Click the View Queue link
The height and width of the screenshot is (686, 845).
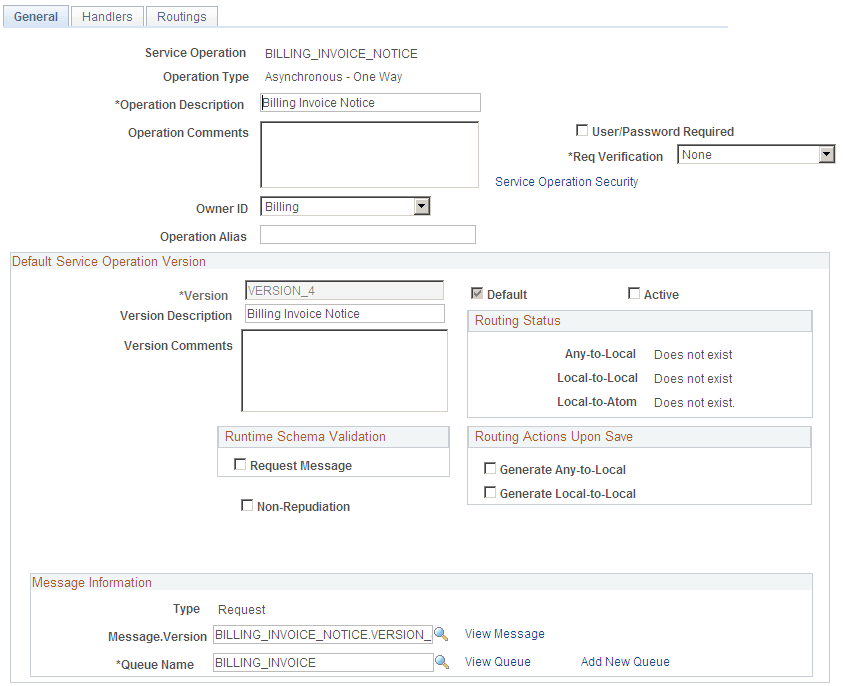[497, 661]
